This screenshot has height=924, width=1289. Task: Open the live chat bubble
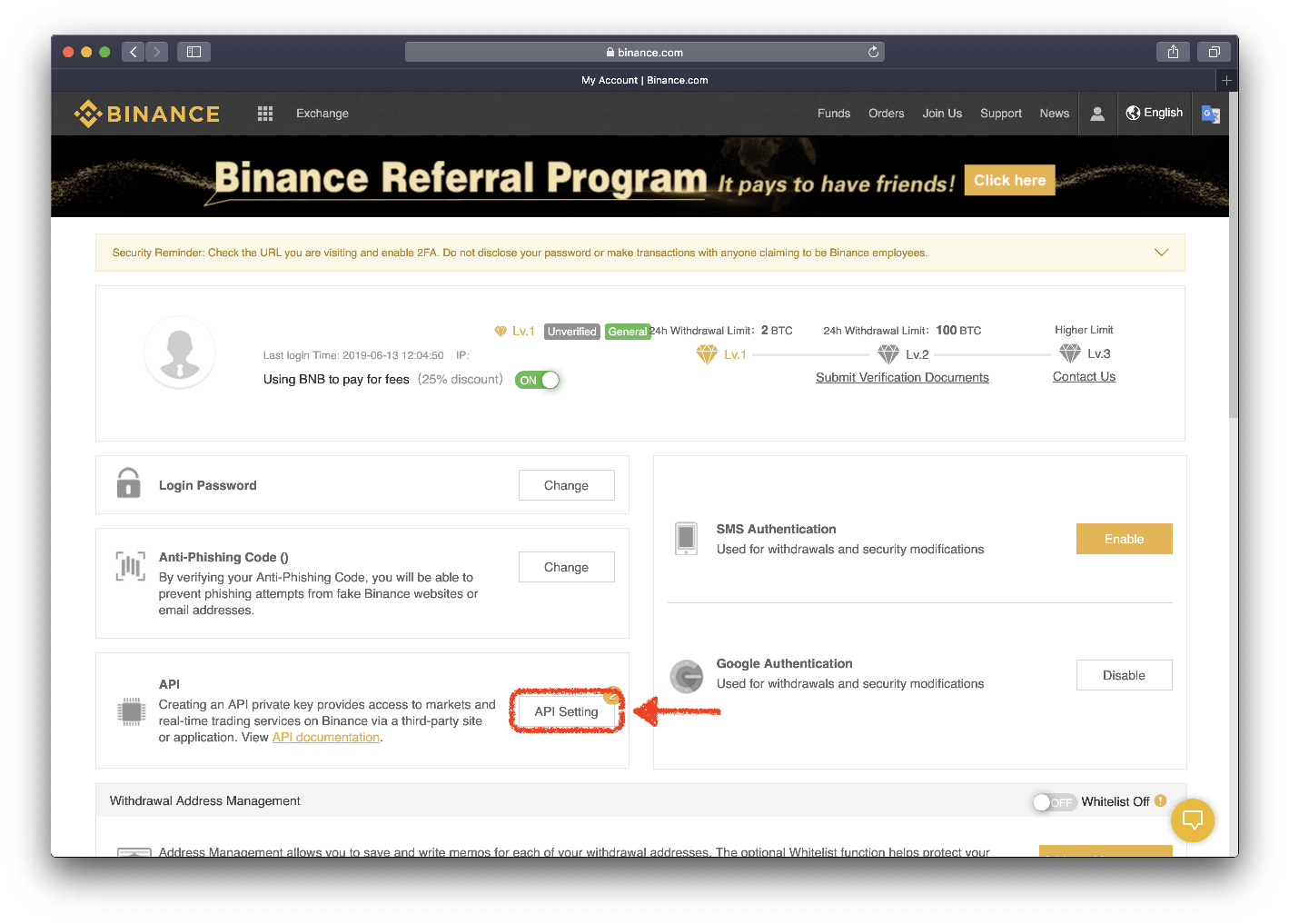pyautogui.click(x=1193, y=820)
